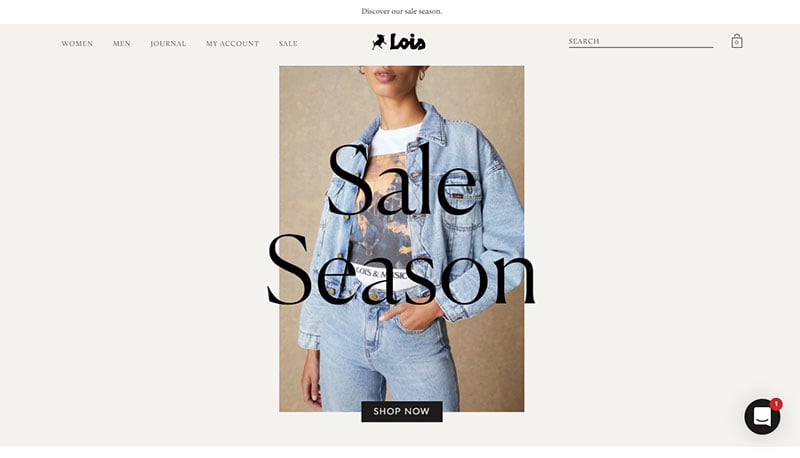The width and height of the screenshot is (800, 458).
Task: Go home via the Lois wordmark
Action: [x=408, y=42]
